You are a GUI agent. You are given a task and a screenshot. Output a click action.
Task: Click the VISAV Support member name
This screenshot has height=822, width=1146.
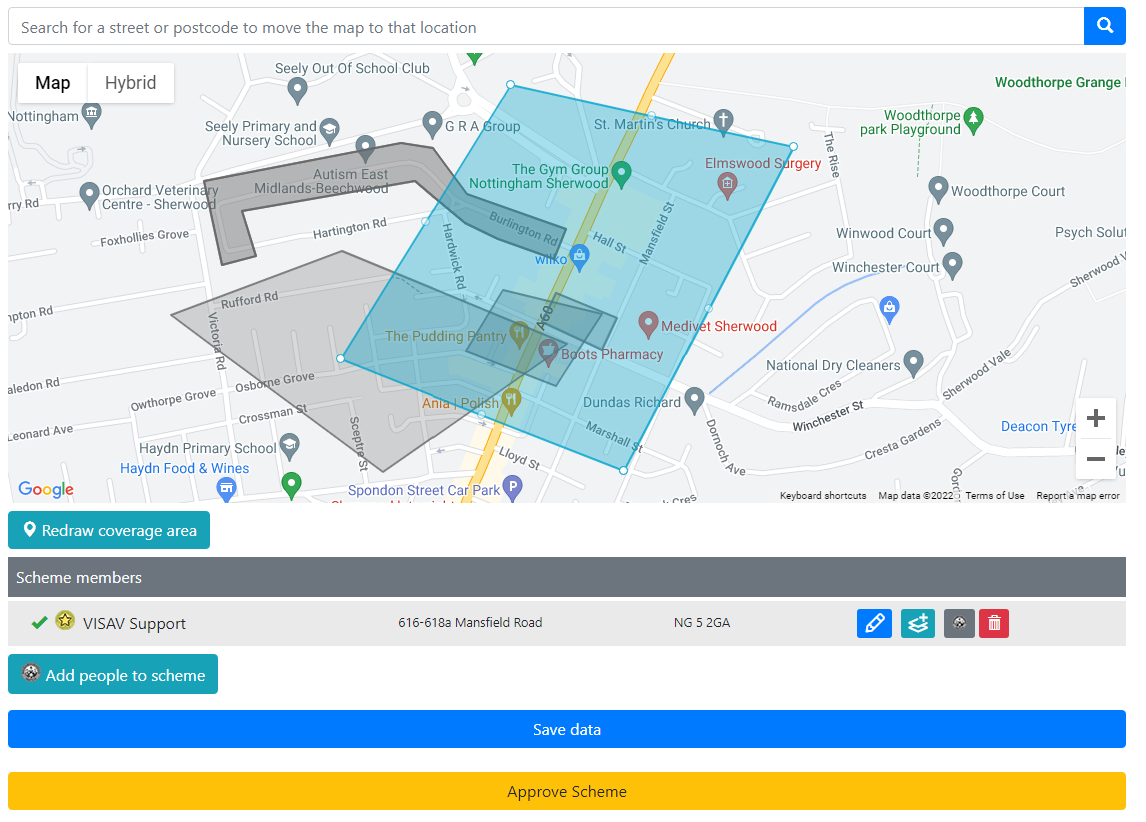pyautogui.click(x=134, y=623)
